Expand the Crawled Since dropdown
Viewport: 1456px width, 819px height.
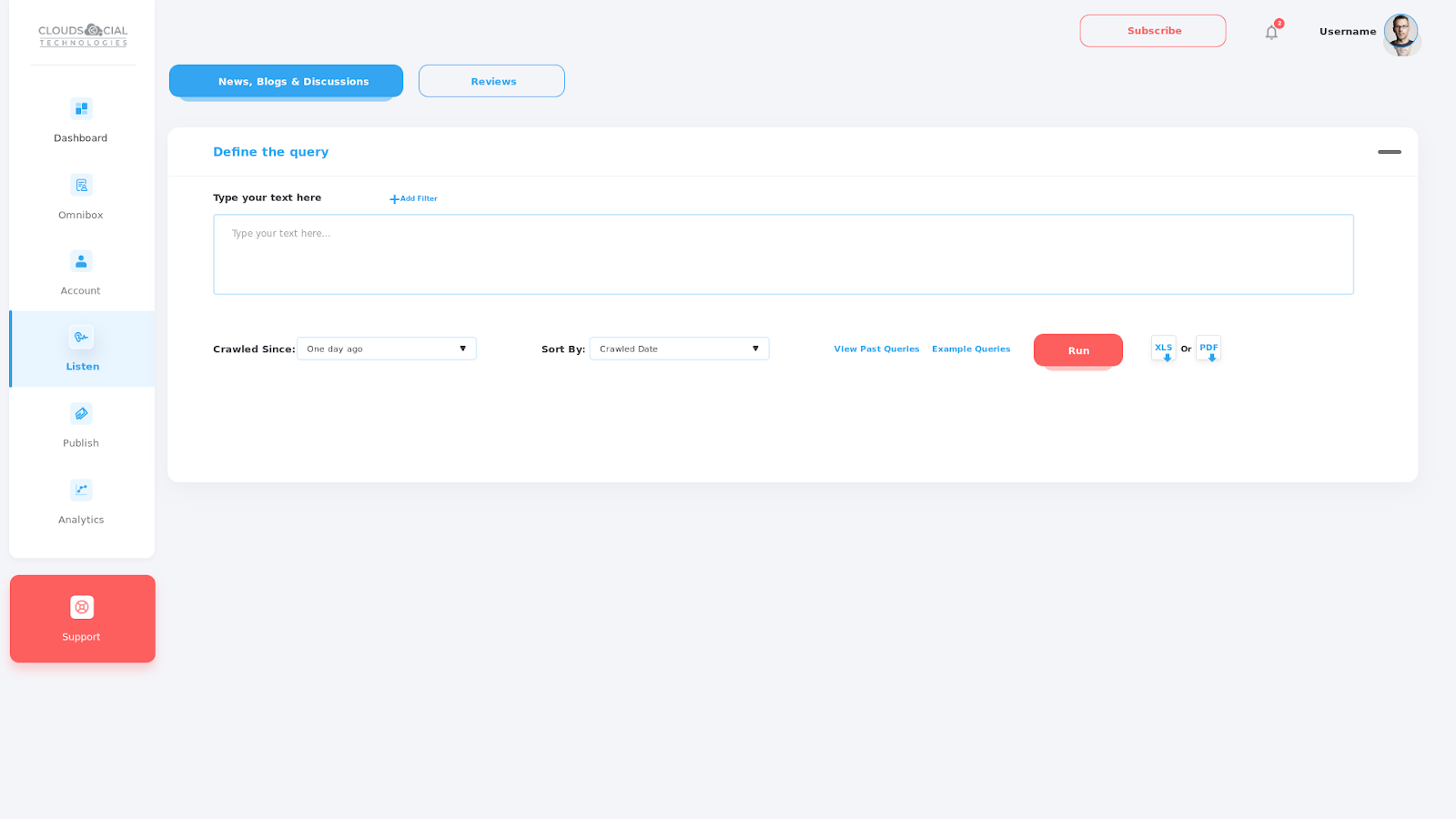pyautogui.click(x=387, y=349)
